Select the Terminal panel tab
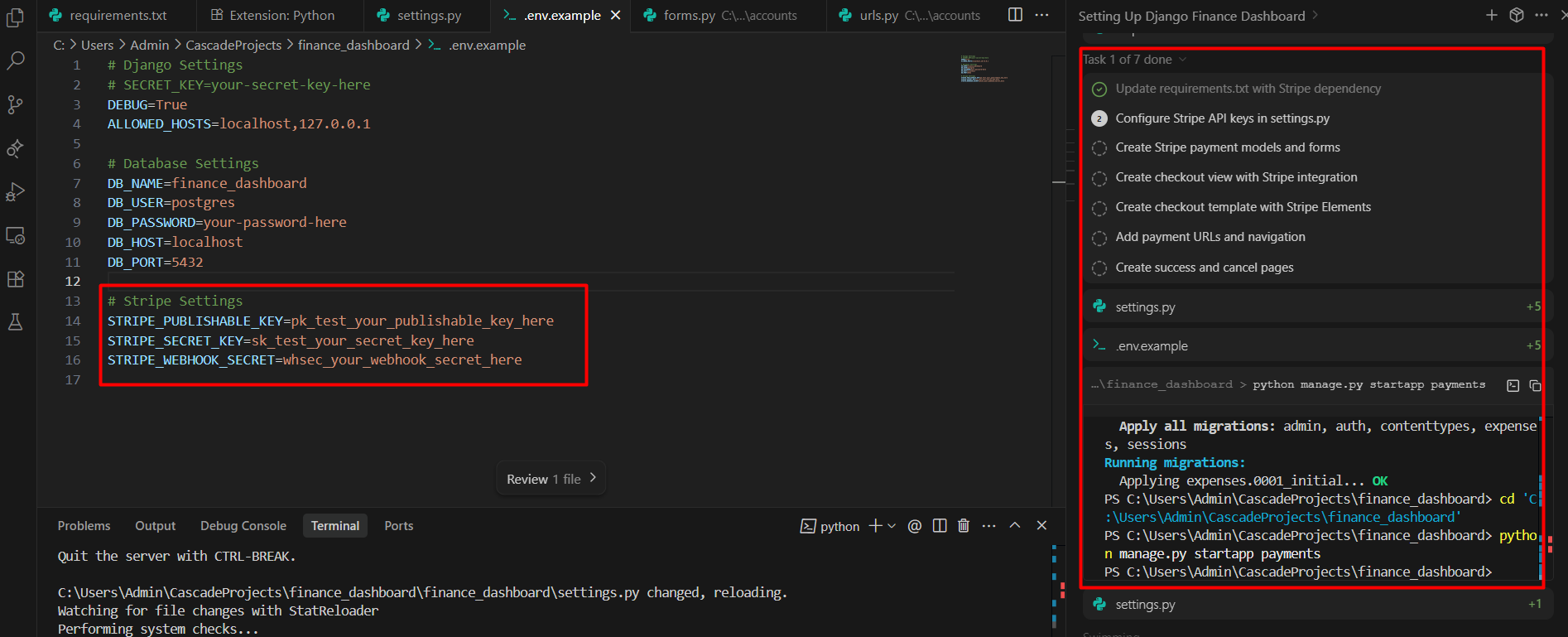The height and width of the screenshot is (637, 1568). click(335, 526)
